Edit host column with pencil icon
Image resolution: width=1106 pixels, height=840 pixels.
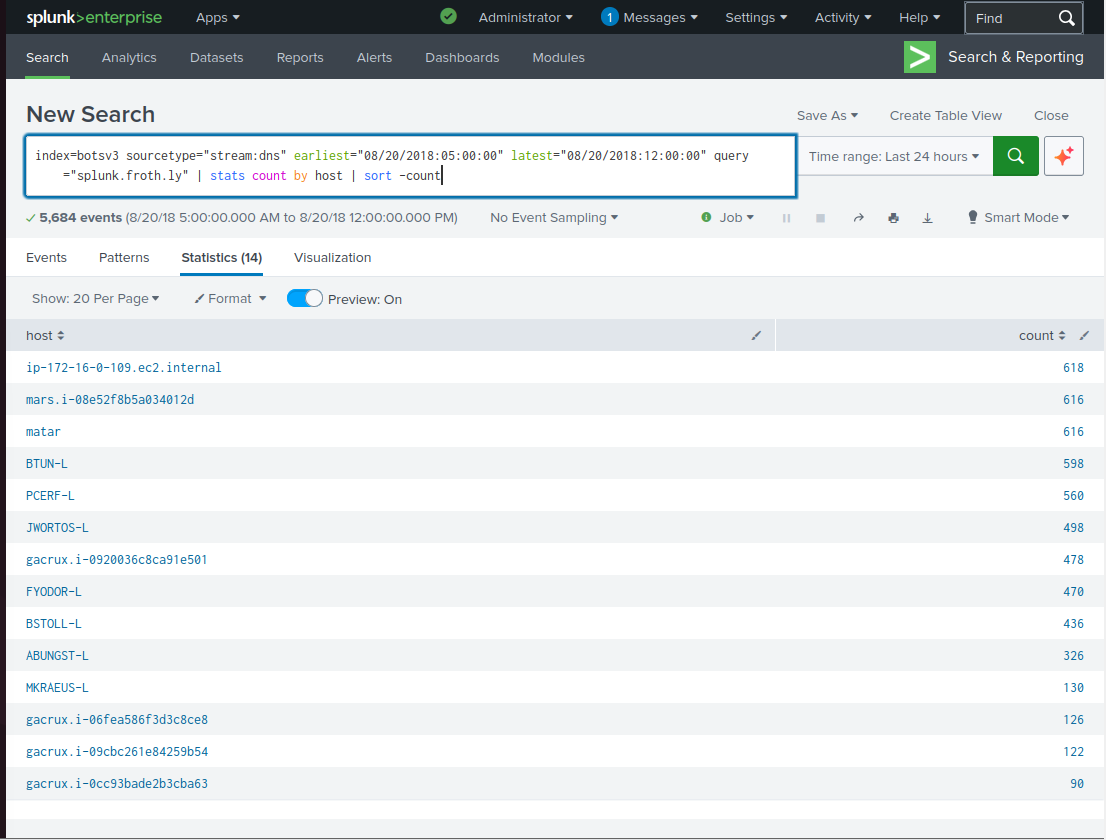click(756, 336)
